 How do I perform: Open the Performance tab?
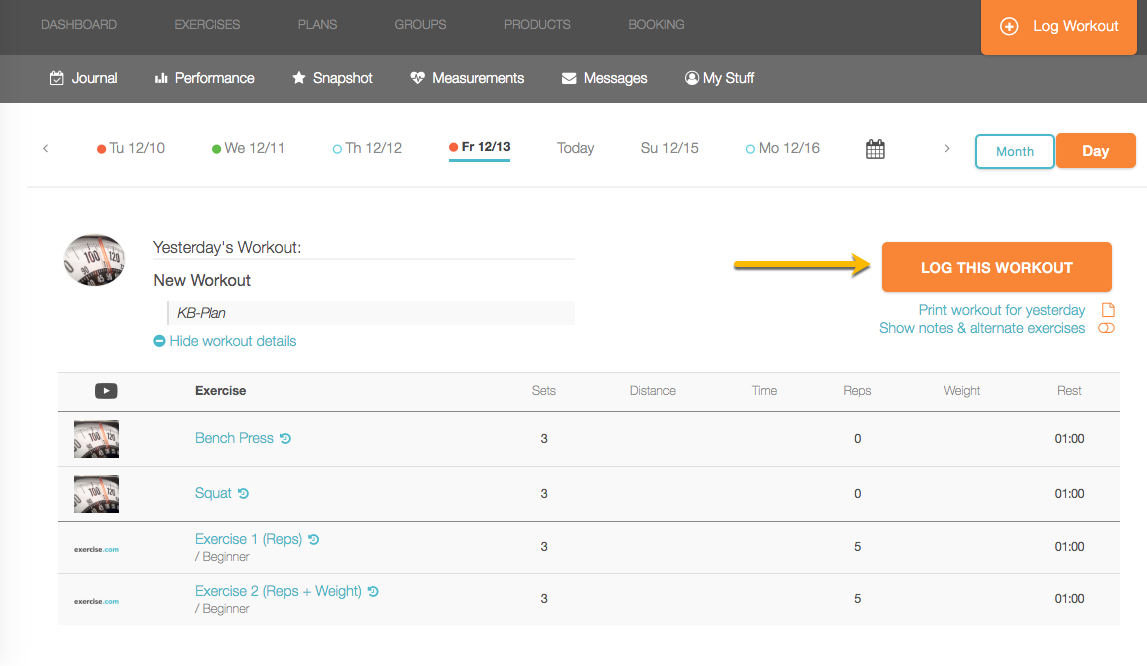[204, 78]
